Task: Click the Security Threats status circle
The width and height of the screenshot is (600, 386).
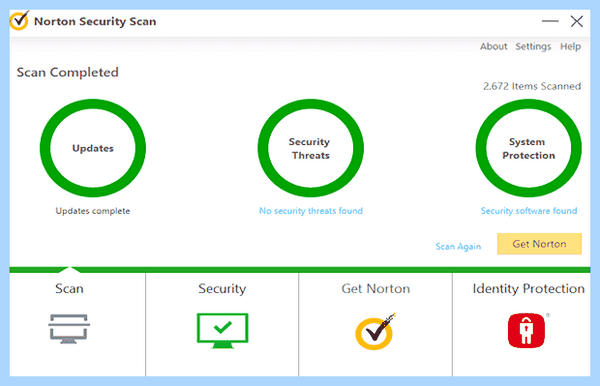Action: pos(310,148)
